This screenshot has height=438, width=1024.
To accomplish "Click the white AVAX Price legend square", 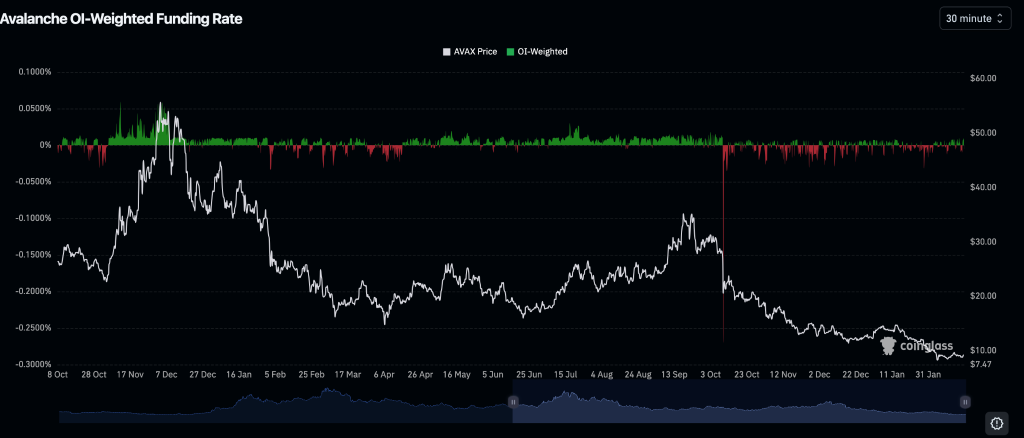I will coord(446,51).
